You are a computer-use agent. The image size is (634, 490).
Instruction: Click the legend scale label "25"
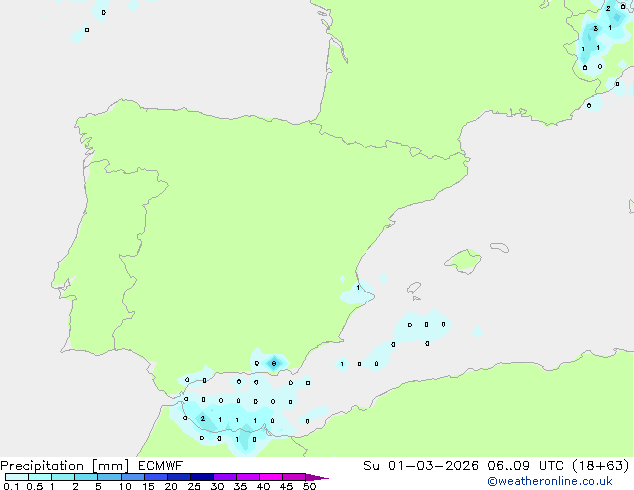(x=194, y=486)
